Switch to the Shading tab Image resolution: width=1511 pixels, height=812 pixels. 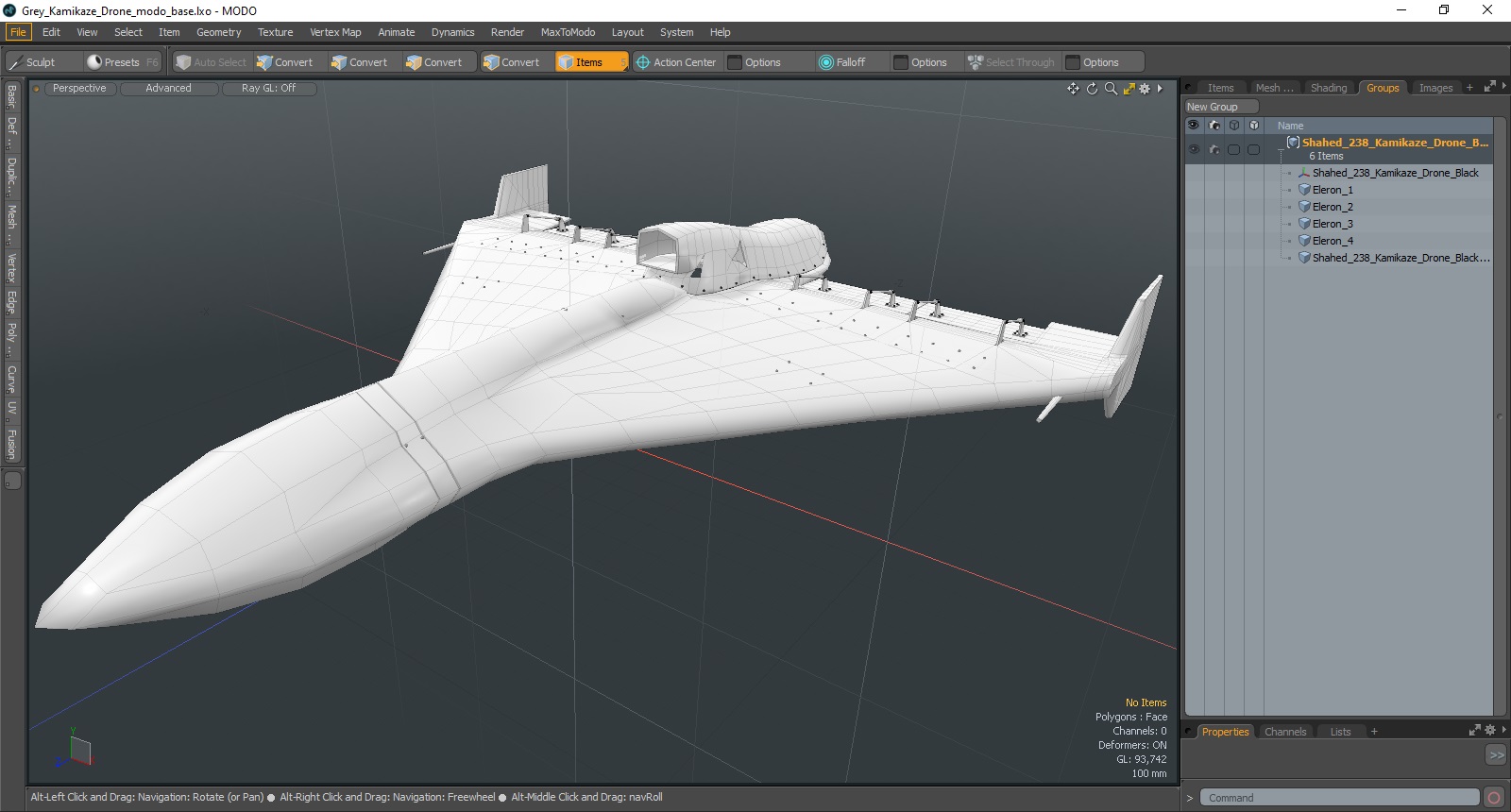pyautogui.click(x=1328, y=88)
